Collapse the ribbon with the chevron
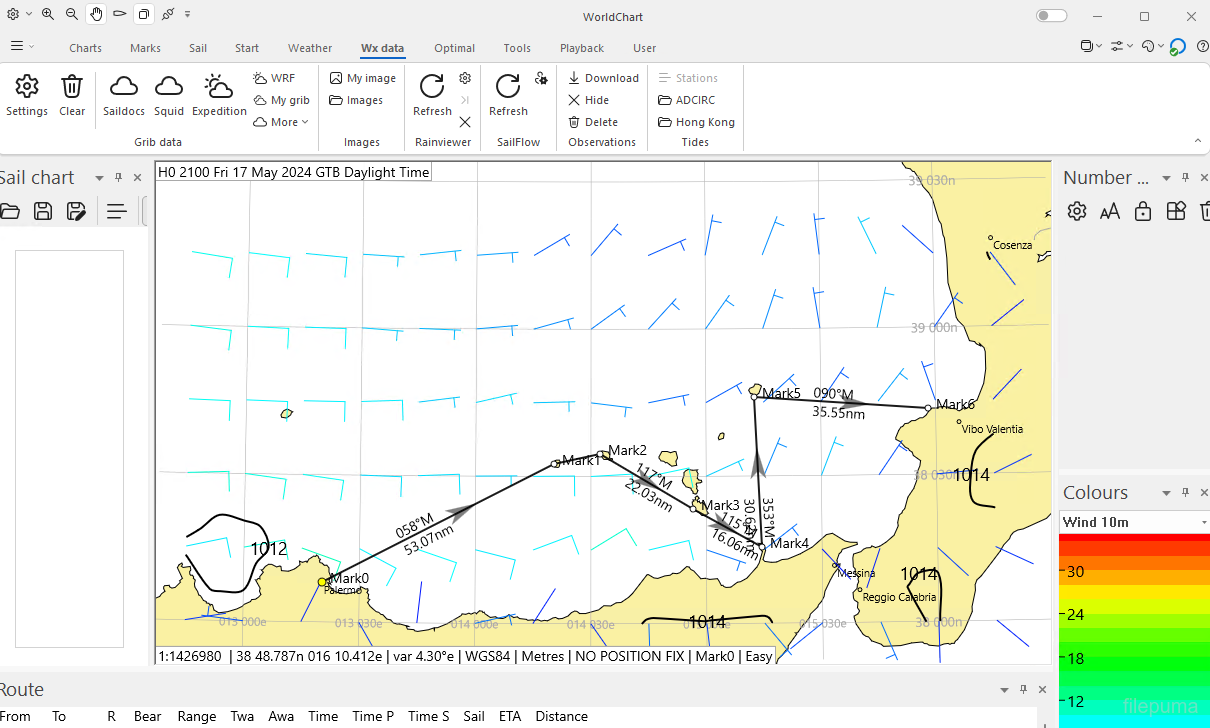The width and height of the screenshot is (1210, 728). [x=1197, y=141]
